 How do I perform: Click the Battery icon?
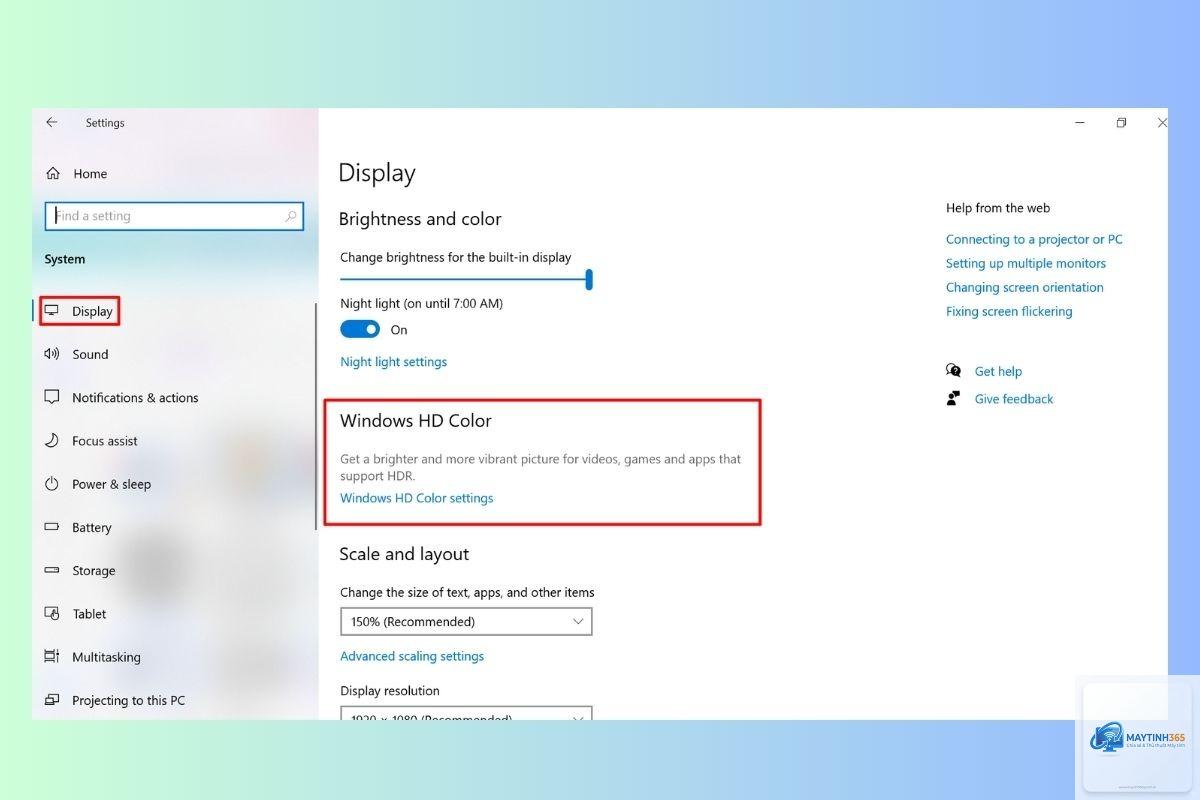point(52,527)
